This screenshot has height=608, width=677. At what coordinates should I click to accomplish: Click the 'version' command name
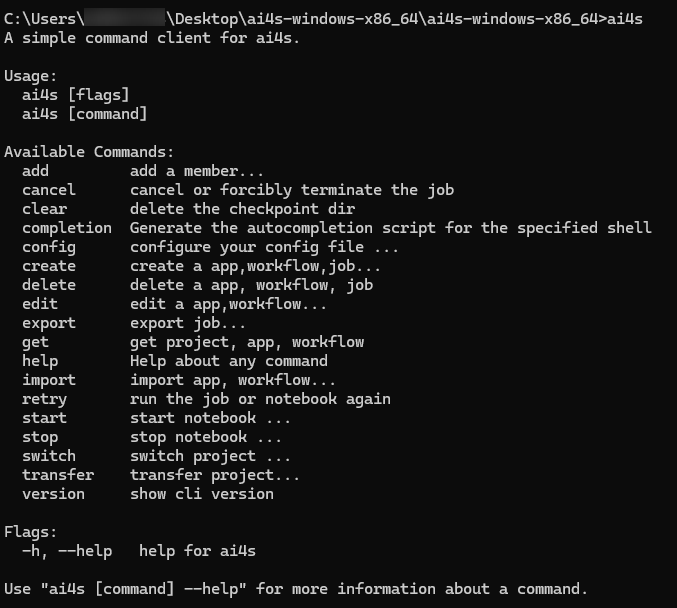tap(54, 494)
